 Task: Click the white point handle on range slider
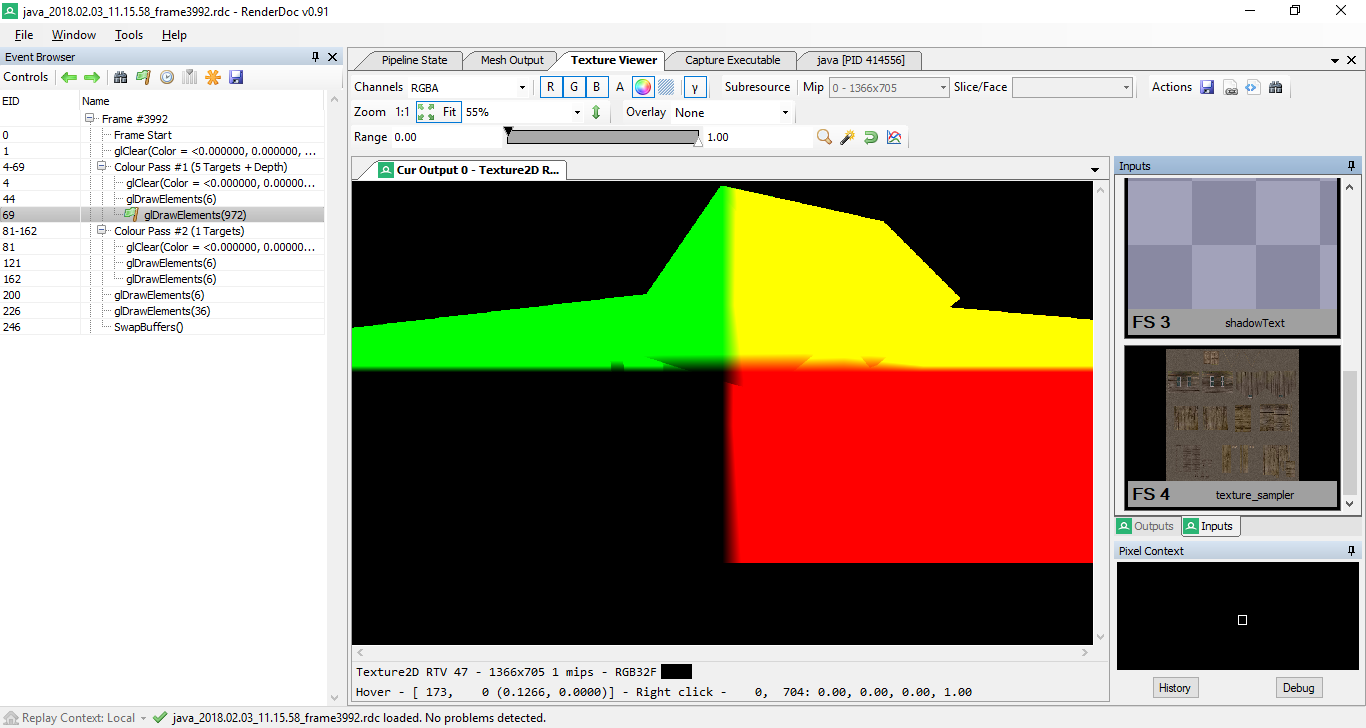pos(698,143)
